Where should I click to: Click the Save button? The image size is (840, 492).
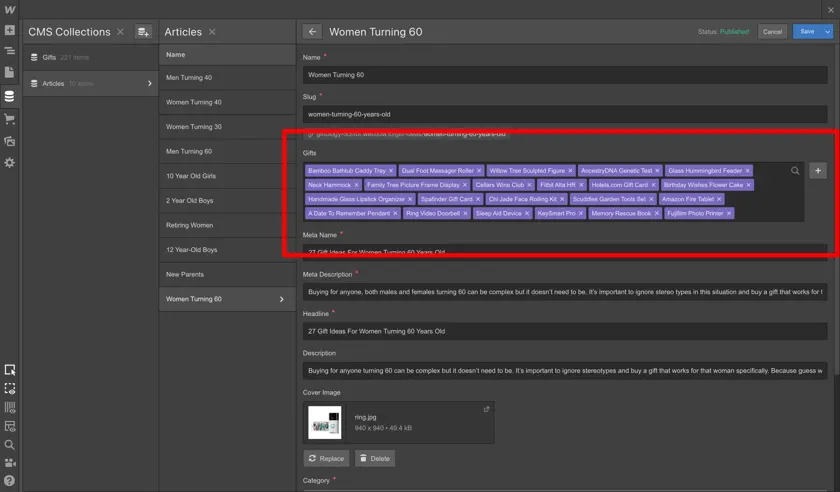click(x=807, y=32)
